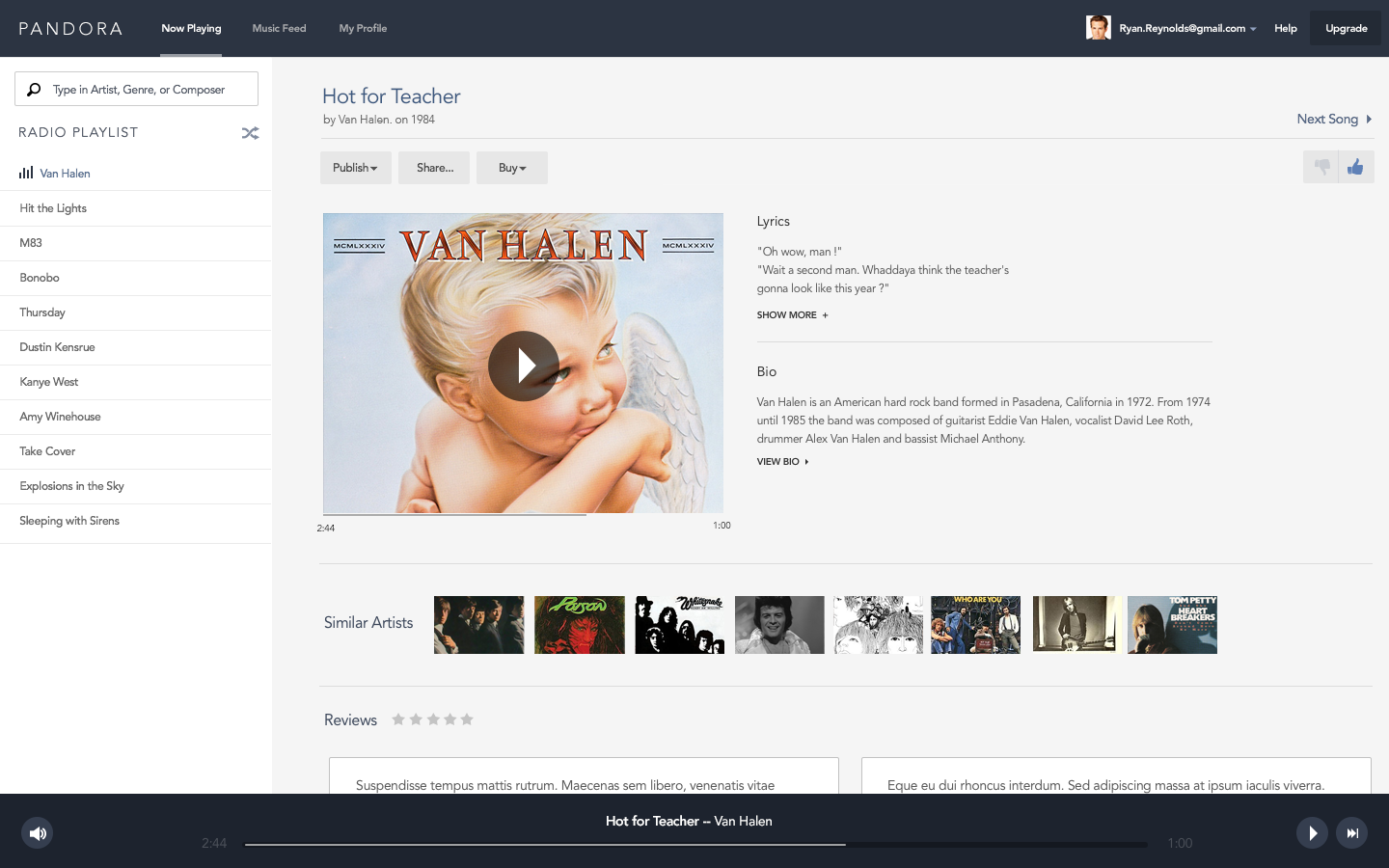Click the Pandora logo
This screenshot has width=1389, height=868.
point(70,29)
